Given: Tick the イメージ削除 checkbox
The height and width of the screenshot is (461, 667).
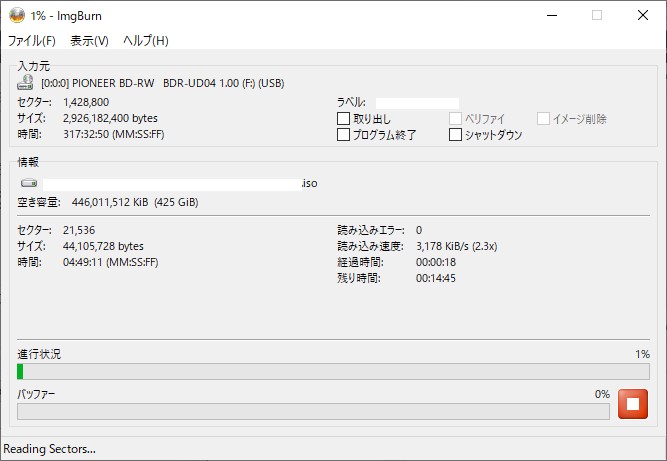Looking at the screenshot, I should pyautogui.click(x=543, y=119).
